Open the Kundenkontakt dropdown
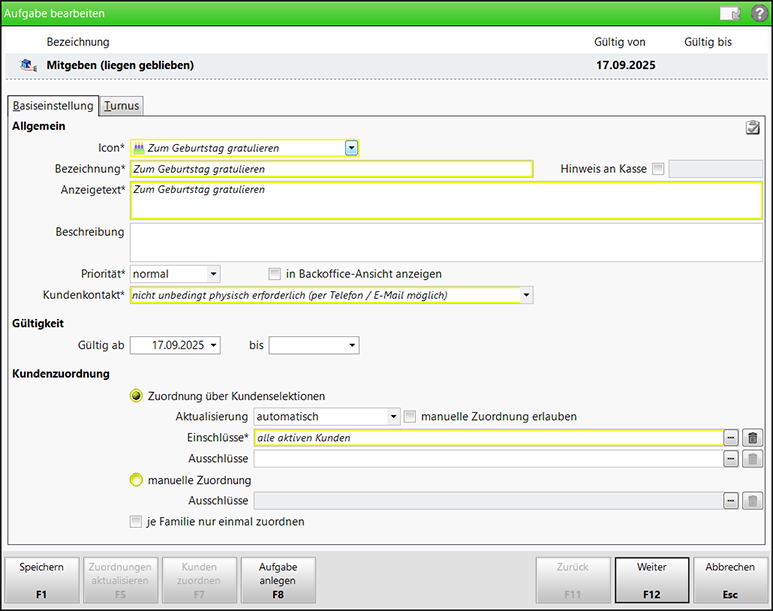Screen dimensions: 773x611 point(526,295)
